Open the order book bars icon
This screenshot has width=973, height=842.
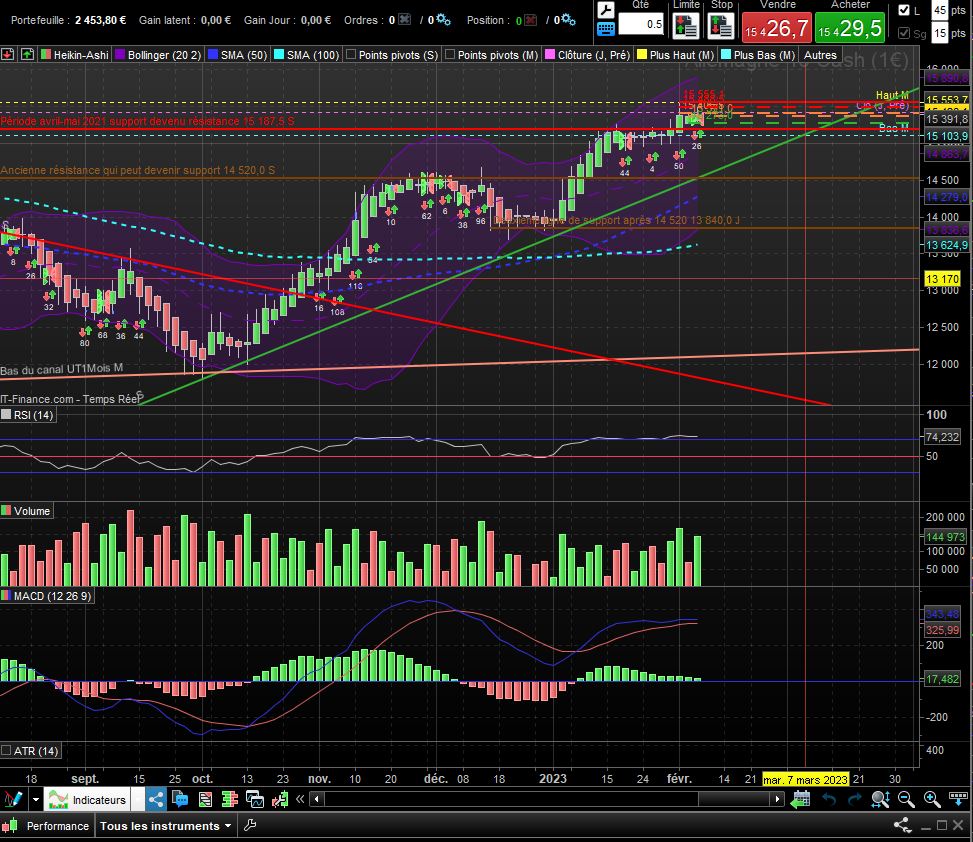coord(230,799)
